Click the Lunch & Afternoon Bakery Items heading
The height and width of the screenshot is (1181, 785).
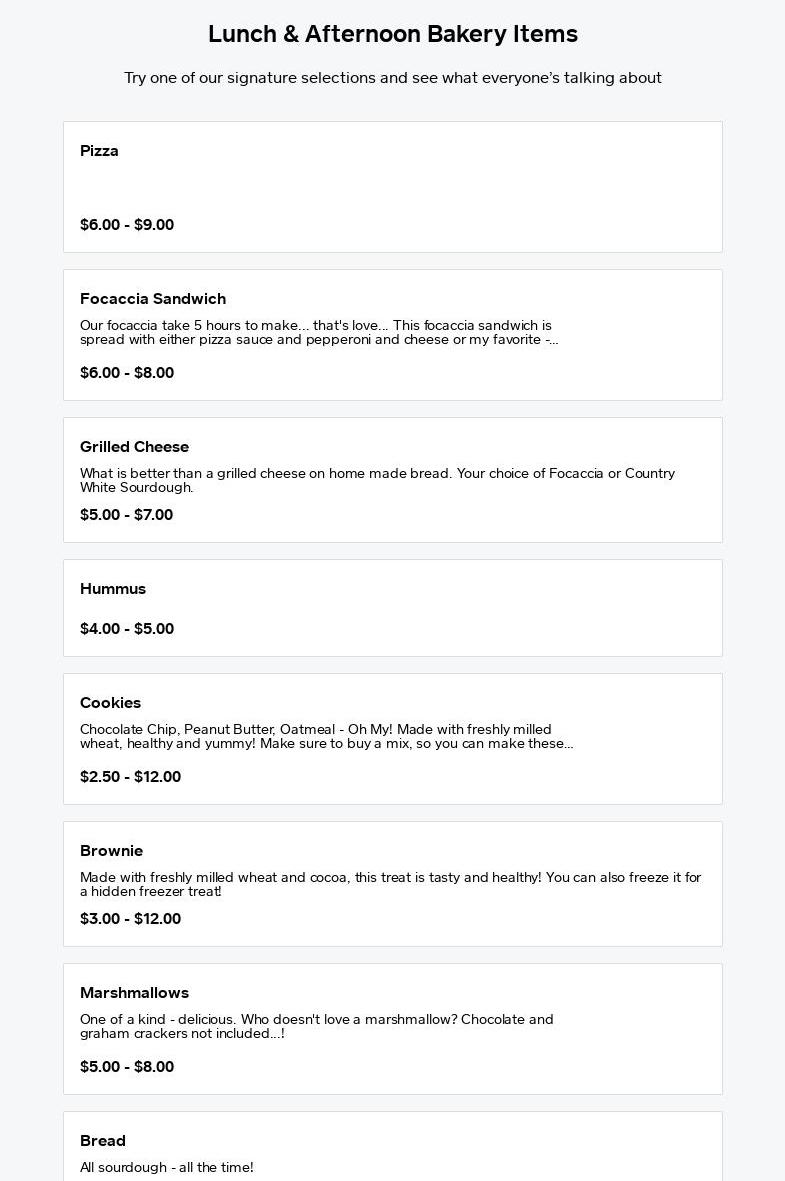392,34
